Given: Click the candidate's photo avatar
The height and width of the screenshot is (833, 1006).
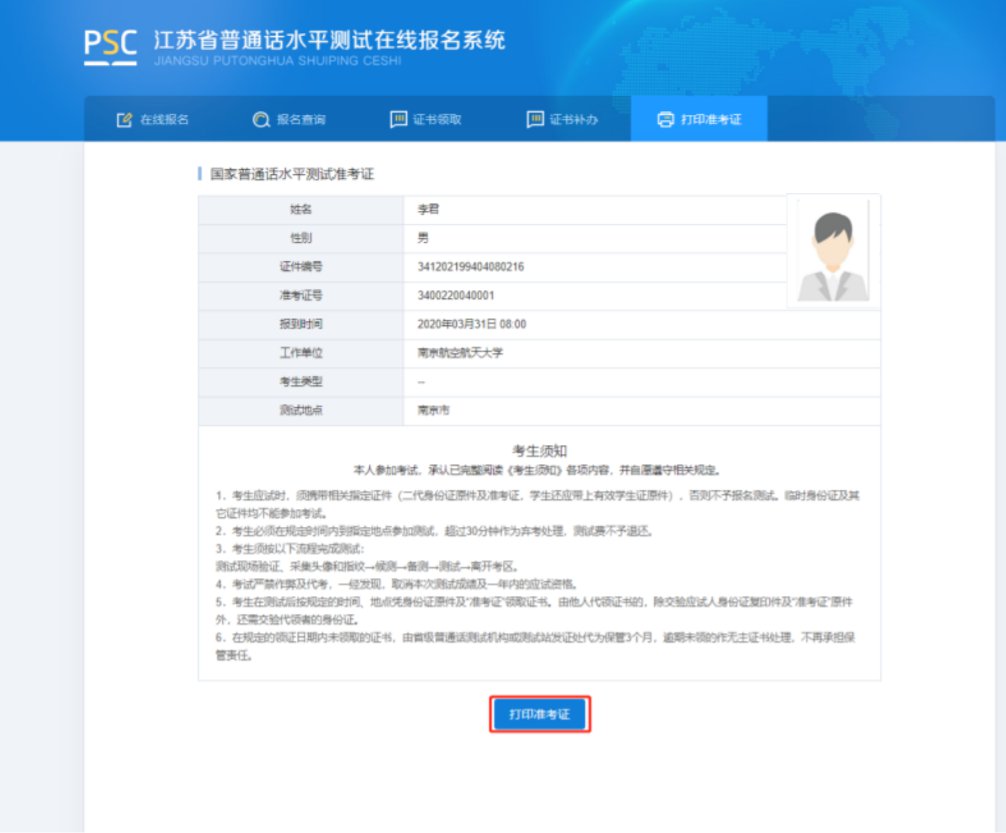Looking at the screenshot, I should (833, 252).
